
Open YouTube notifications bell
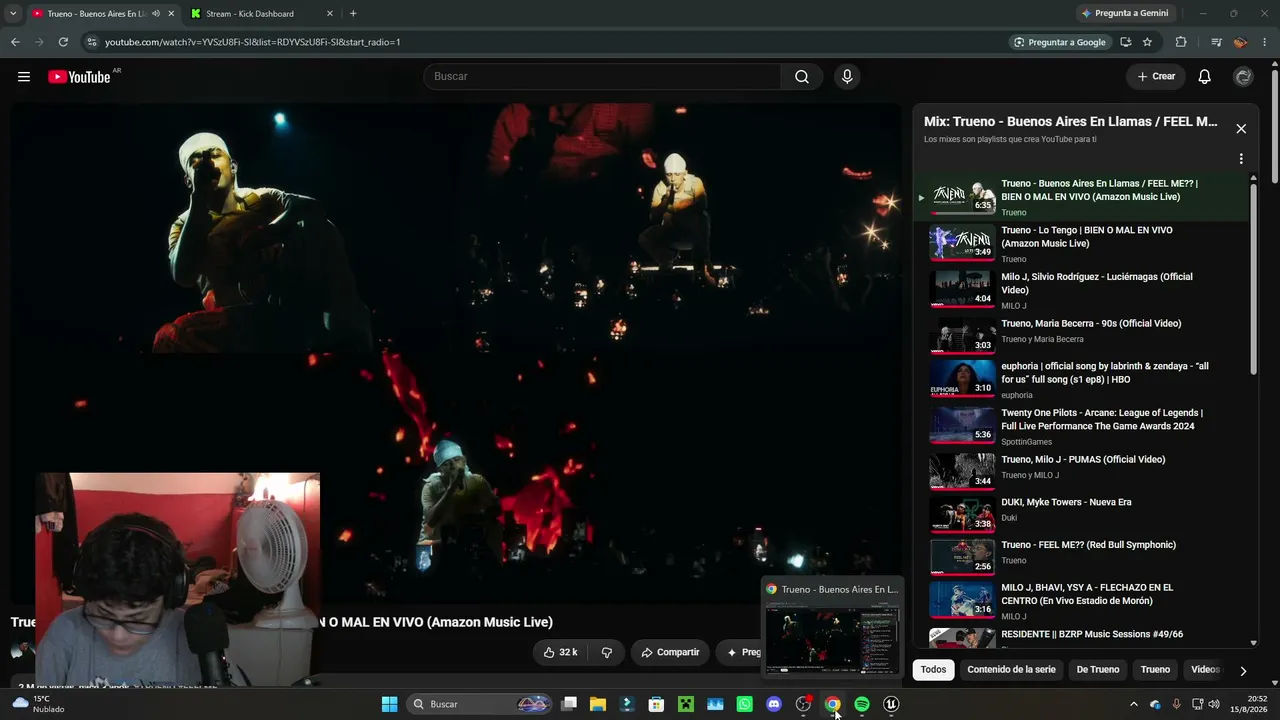tap(1205, 77)
